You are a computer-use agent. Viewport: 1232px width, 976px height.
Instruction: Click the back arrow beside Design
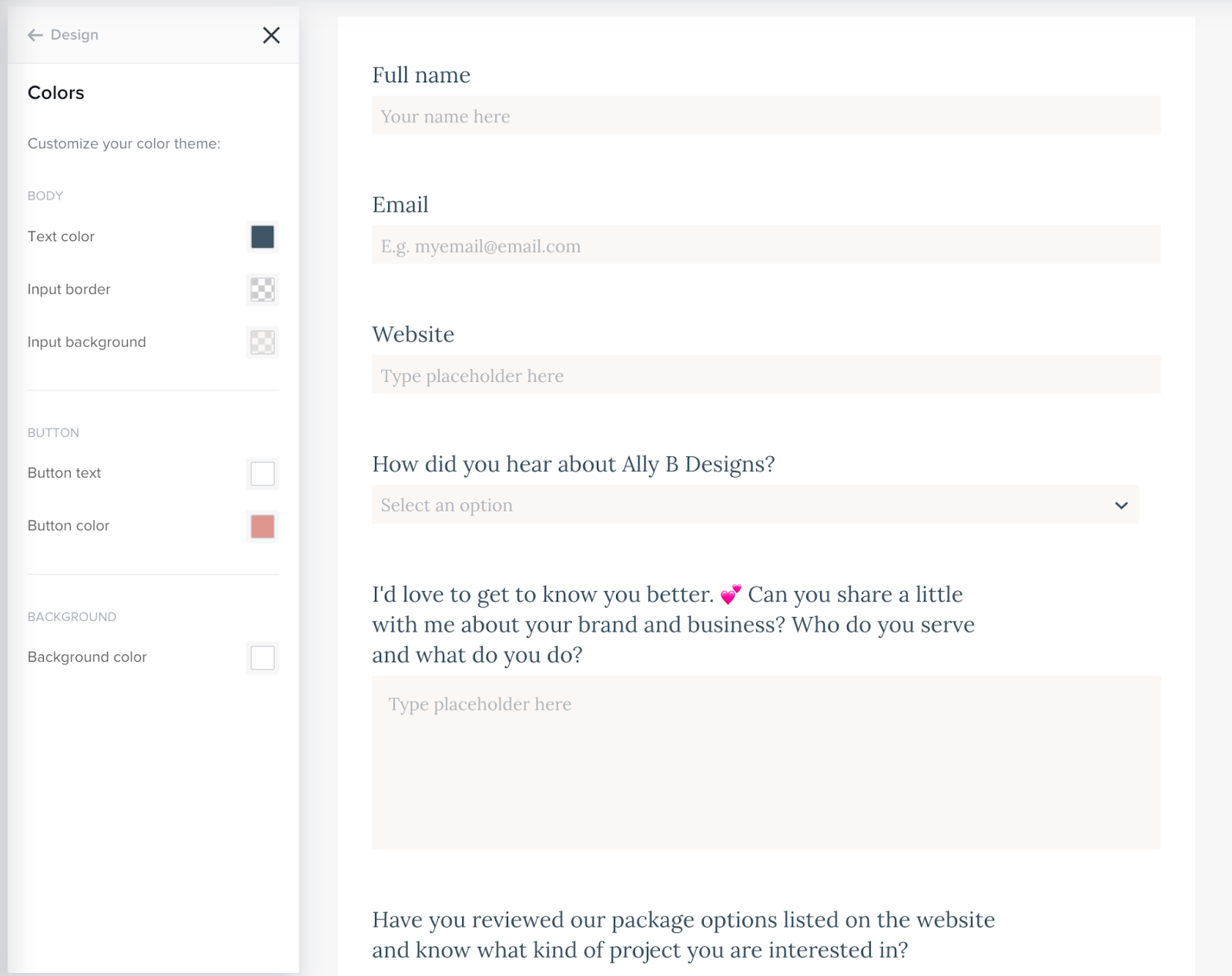[x=35, y=35]
